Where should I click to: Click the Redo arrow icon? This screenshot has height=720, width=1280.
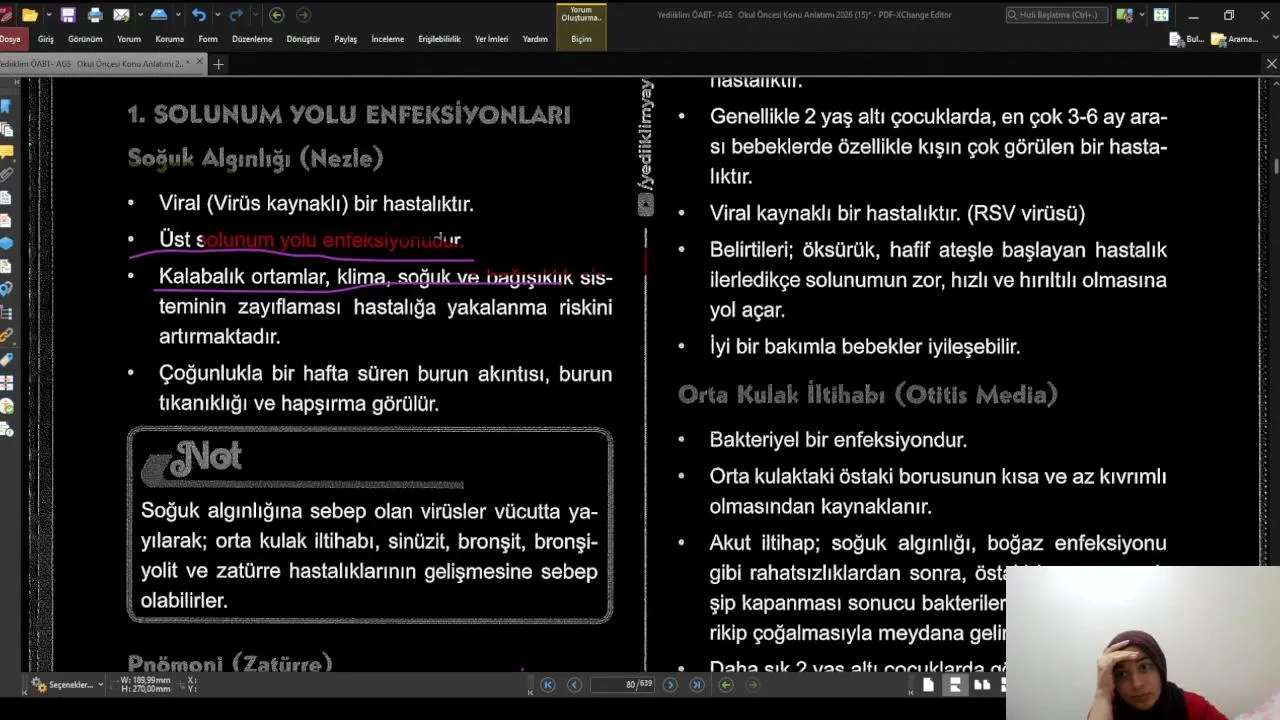coord(236,15)
